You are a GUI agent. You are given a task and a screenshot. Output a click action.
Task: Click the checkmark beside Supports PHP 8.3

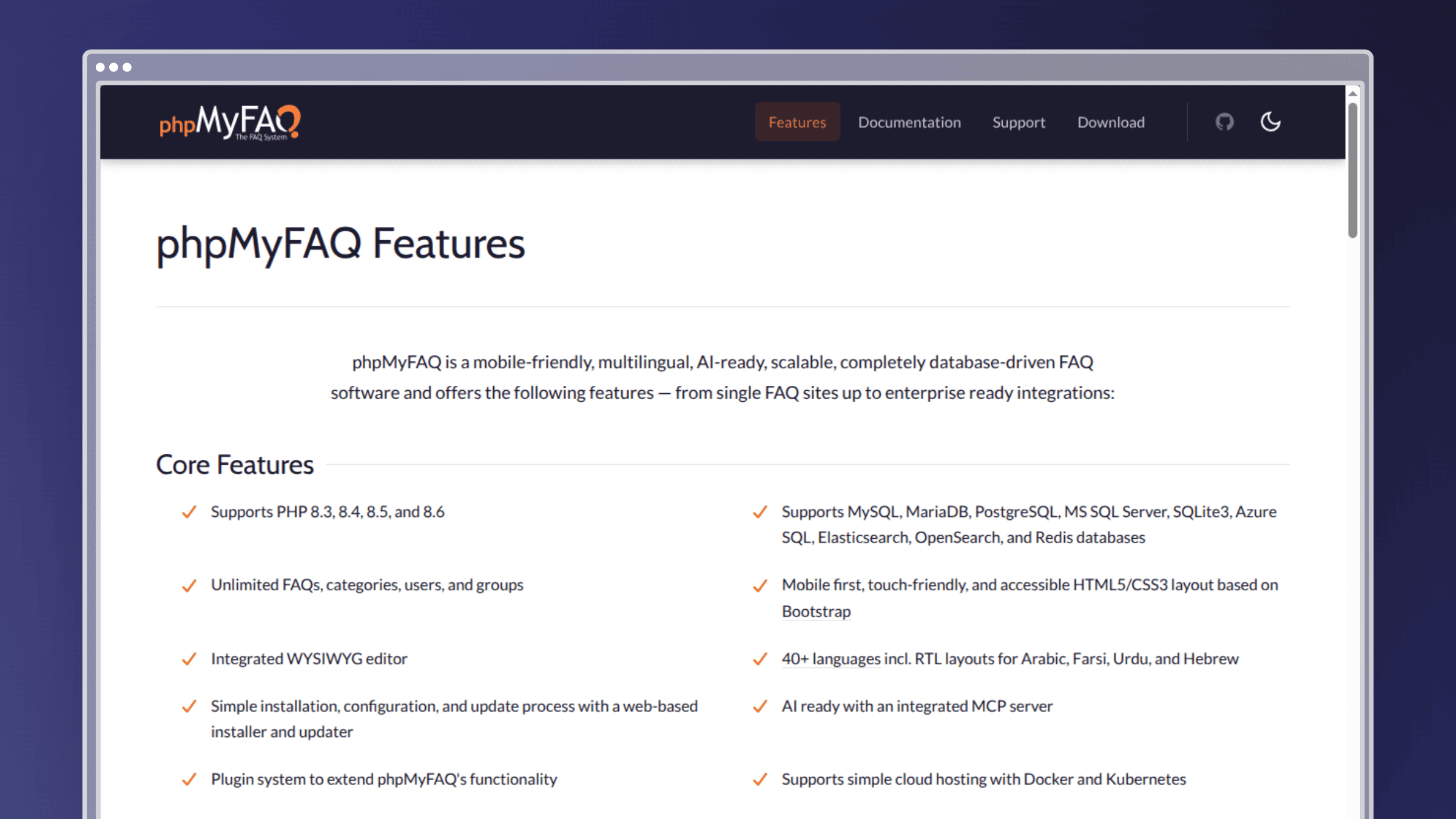189,512
